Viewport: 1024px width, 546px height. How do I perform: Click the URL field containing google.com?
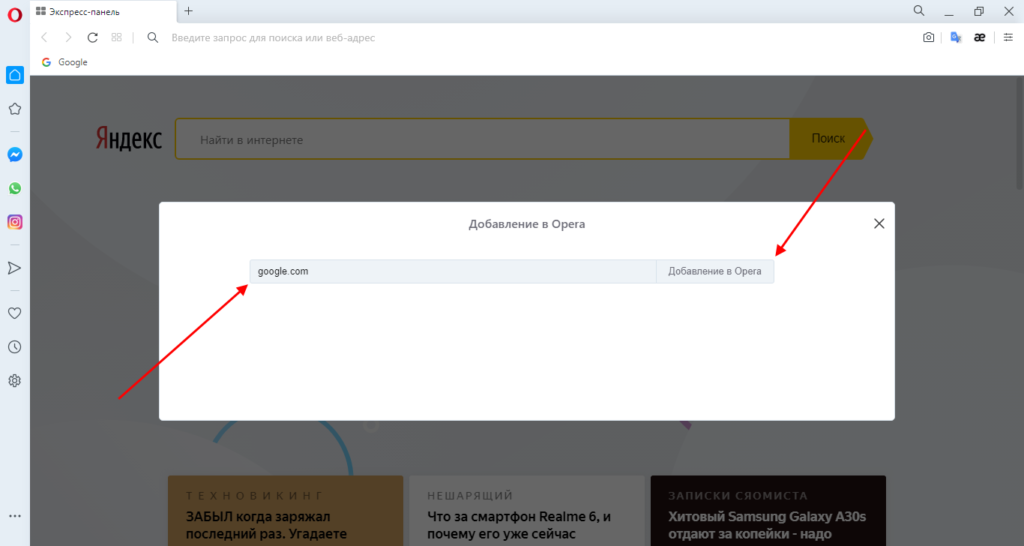coord(452,271)
